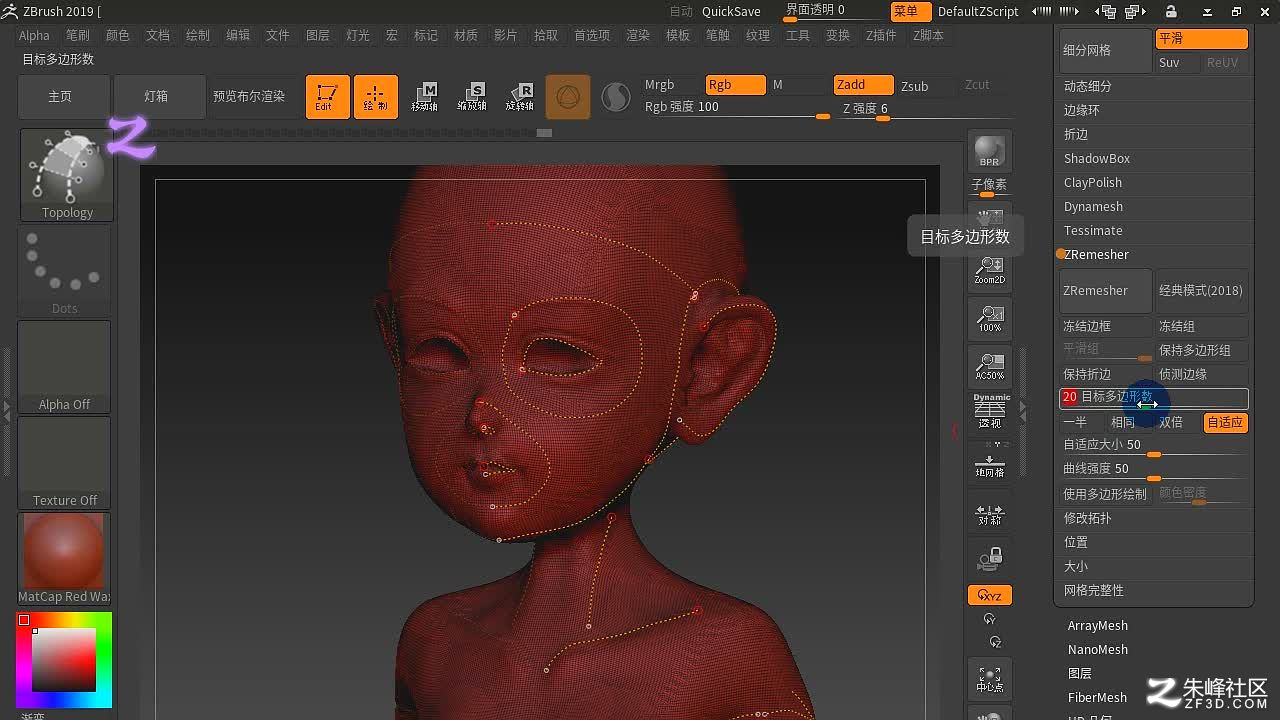Open the MatCap Red Wax material picker
The image size is (1280, 720).
pyautogui.click(x=65, y=558)
